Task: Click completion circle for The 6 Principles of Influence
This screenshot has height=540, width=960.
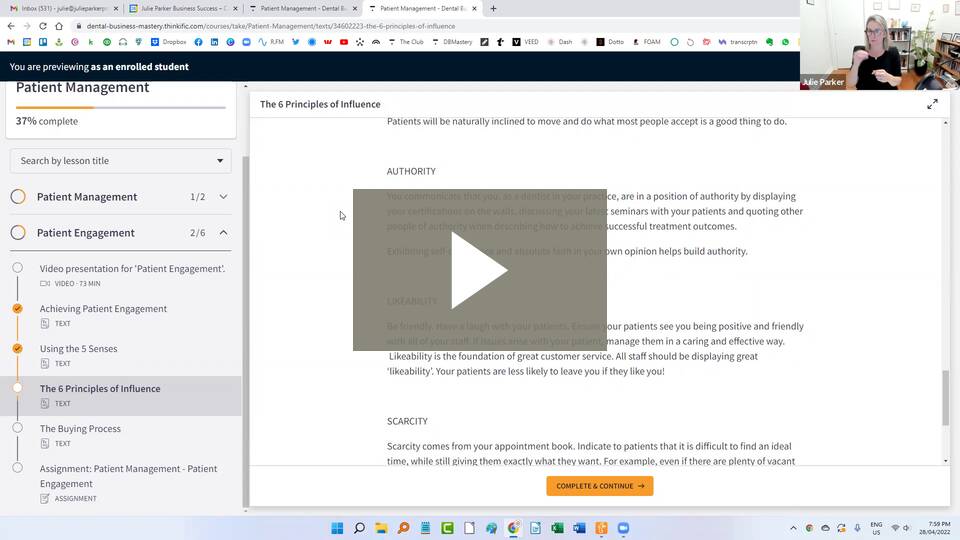Action: point(18,388)
